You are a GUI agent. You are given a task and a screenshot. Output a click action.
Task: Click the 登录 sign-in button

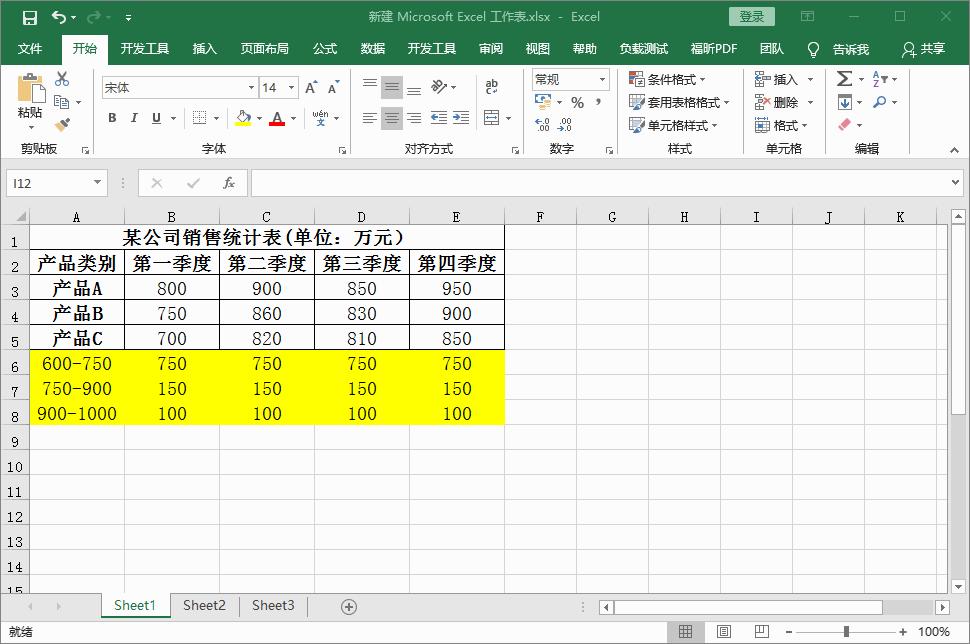point(751,16)
